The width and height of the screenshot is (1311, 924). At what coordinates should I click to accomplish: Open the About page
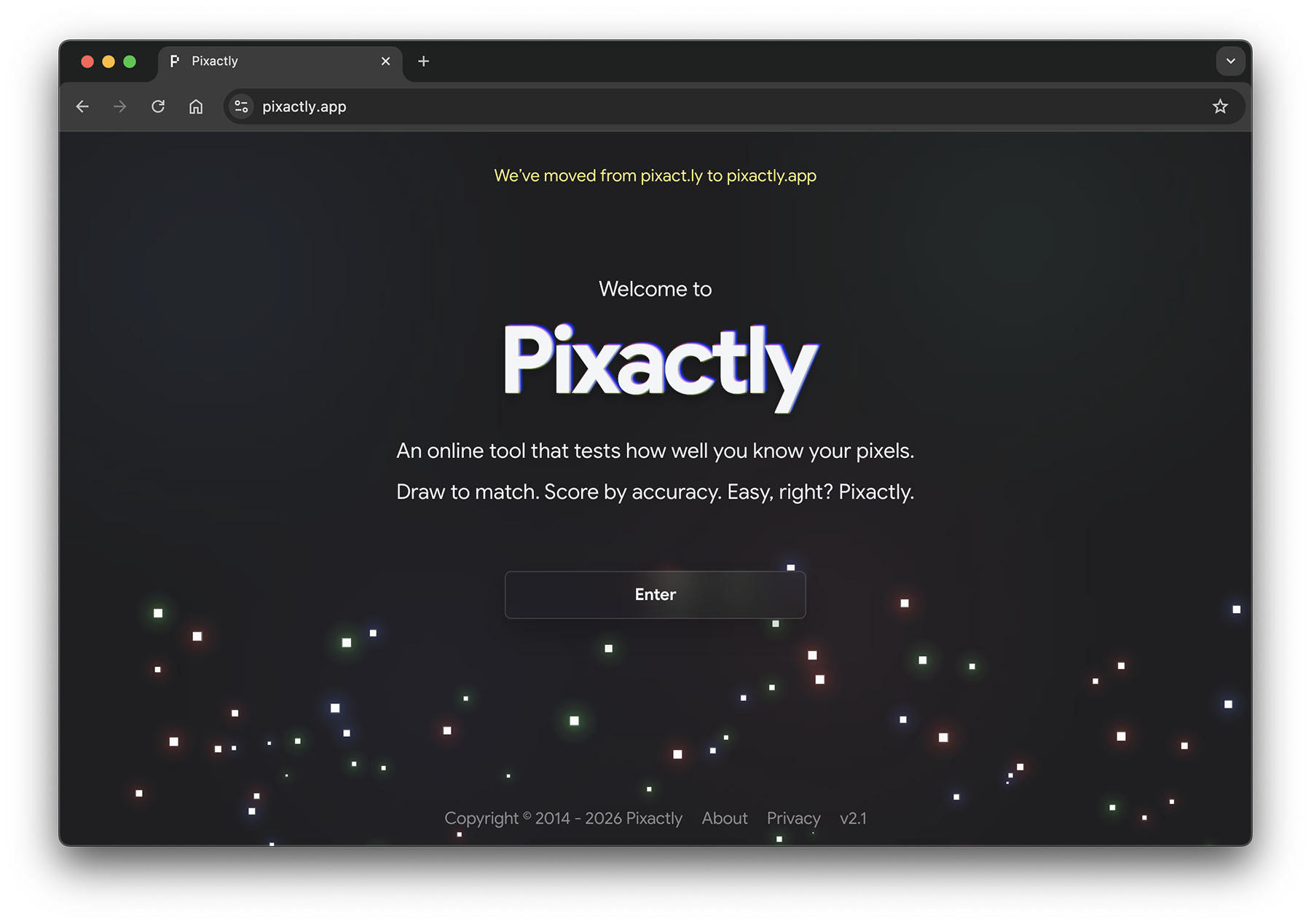tap(725, 818)
